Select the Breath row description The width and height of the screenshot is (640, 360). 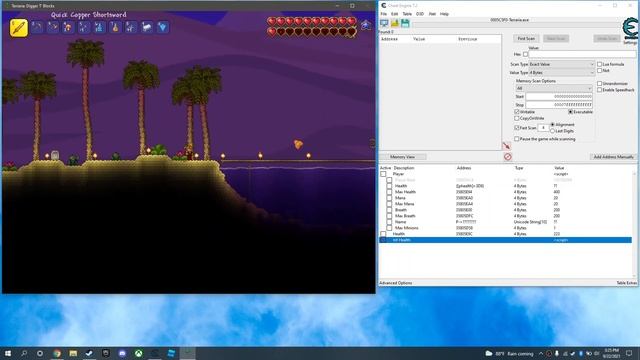(x=401, y=210)
